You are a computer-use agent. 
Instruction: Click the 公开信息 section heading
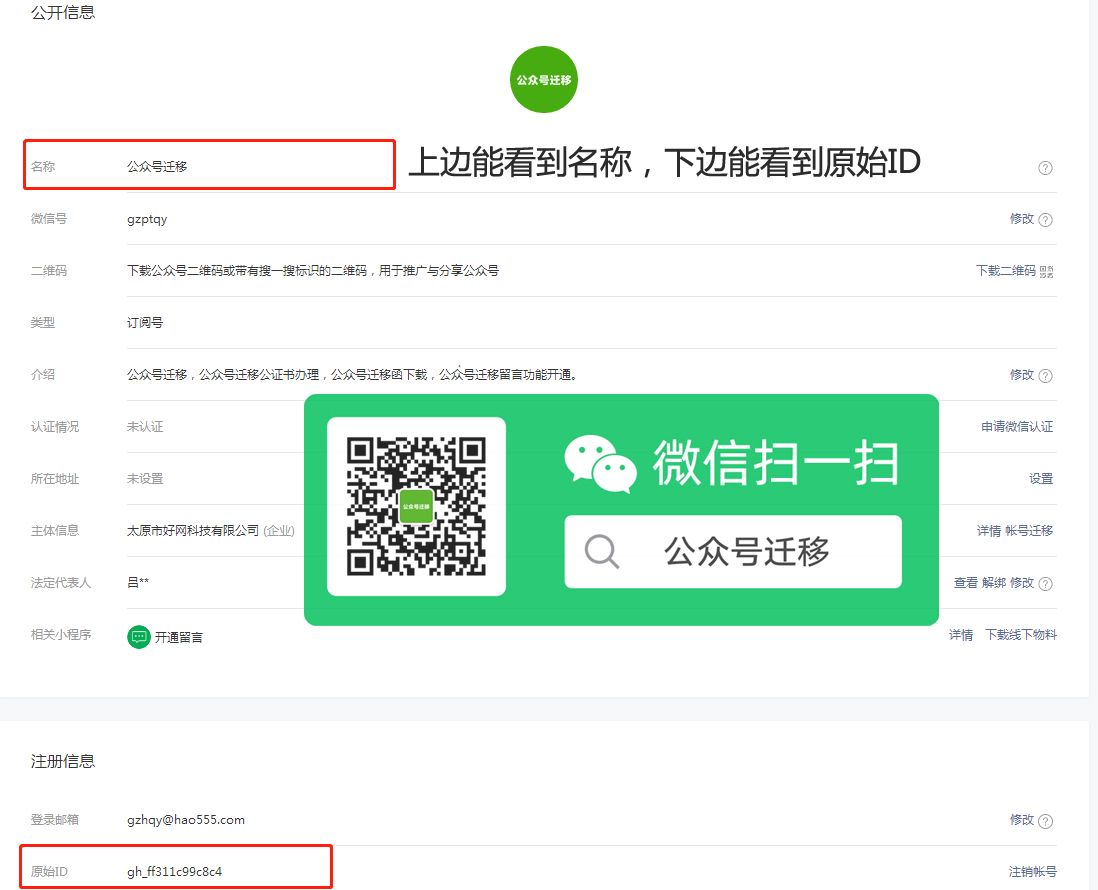tap(63, 13)
